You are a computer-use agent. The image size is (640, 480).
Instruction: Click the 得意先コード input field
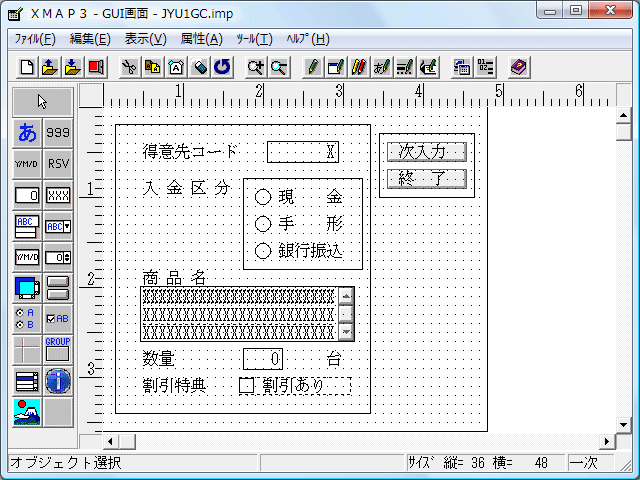coord(302,152)
